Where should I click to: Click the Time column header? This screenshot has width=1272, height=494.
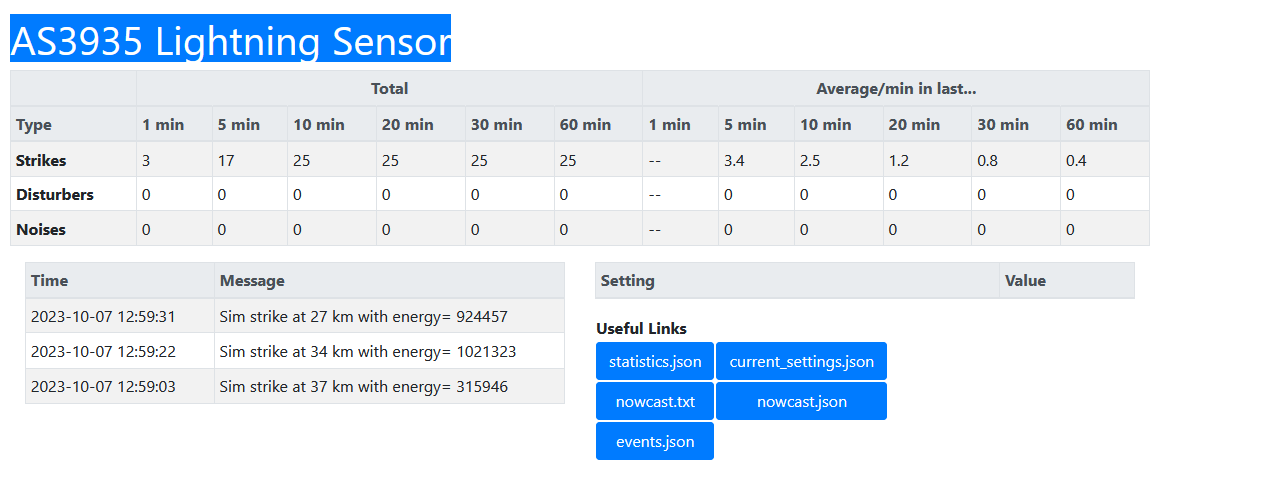click(120, 280)
